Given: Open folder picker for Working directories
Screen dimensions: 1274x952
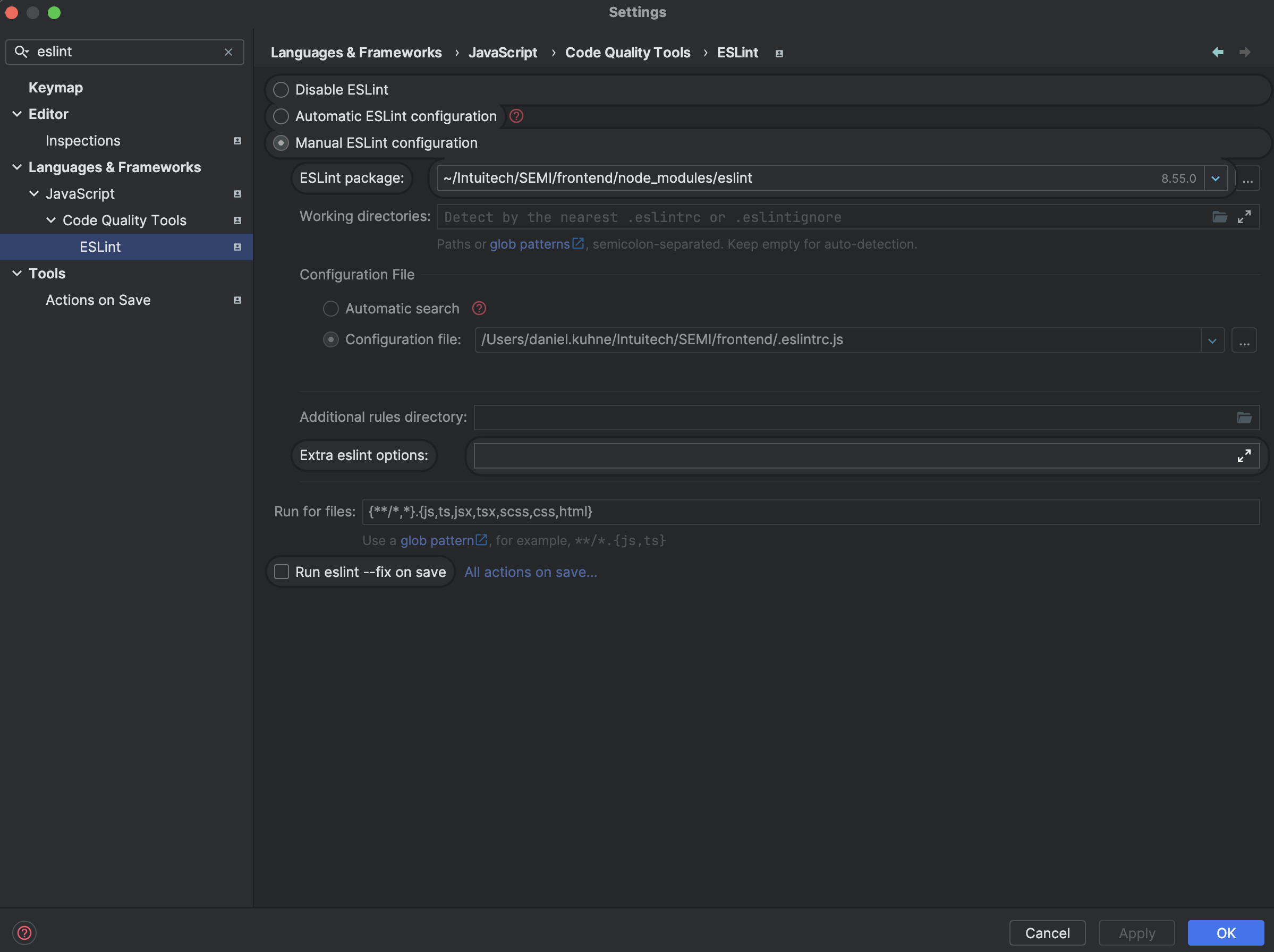Looking at the screenshot, I should pos(1219,217).
